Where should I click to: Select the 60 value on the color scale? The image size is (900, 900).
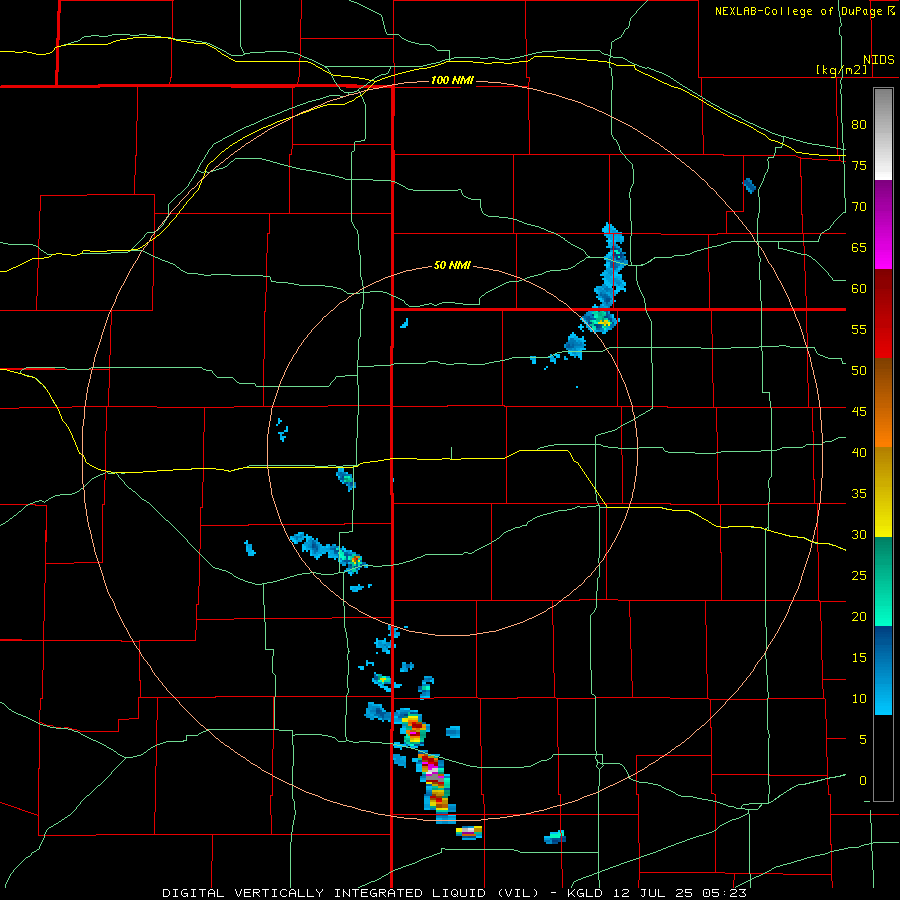coord(859,288)
